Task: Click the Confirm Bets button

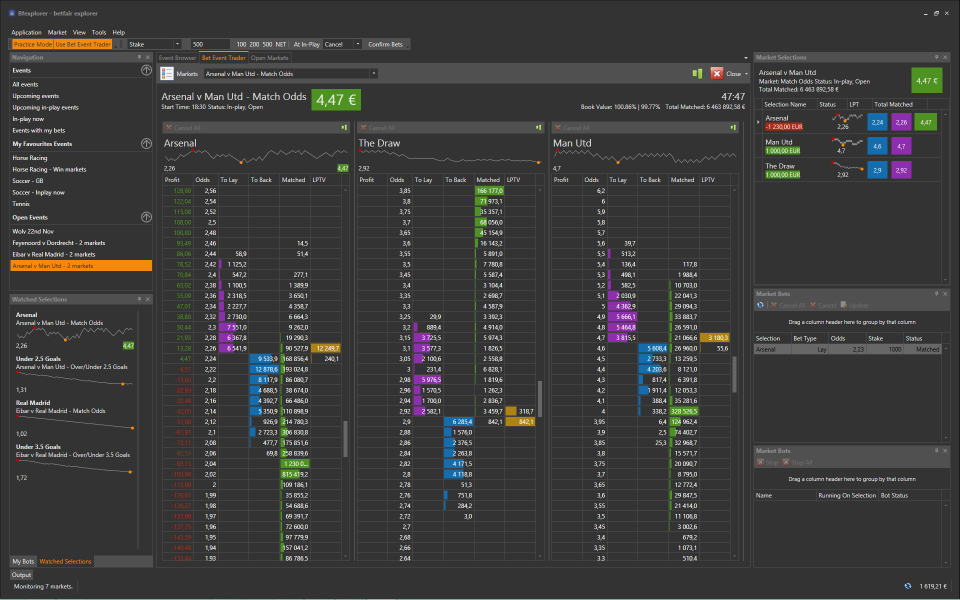Action: coord(385,44)
